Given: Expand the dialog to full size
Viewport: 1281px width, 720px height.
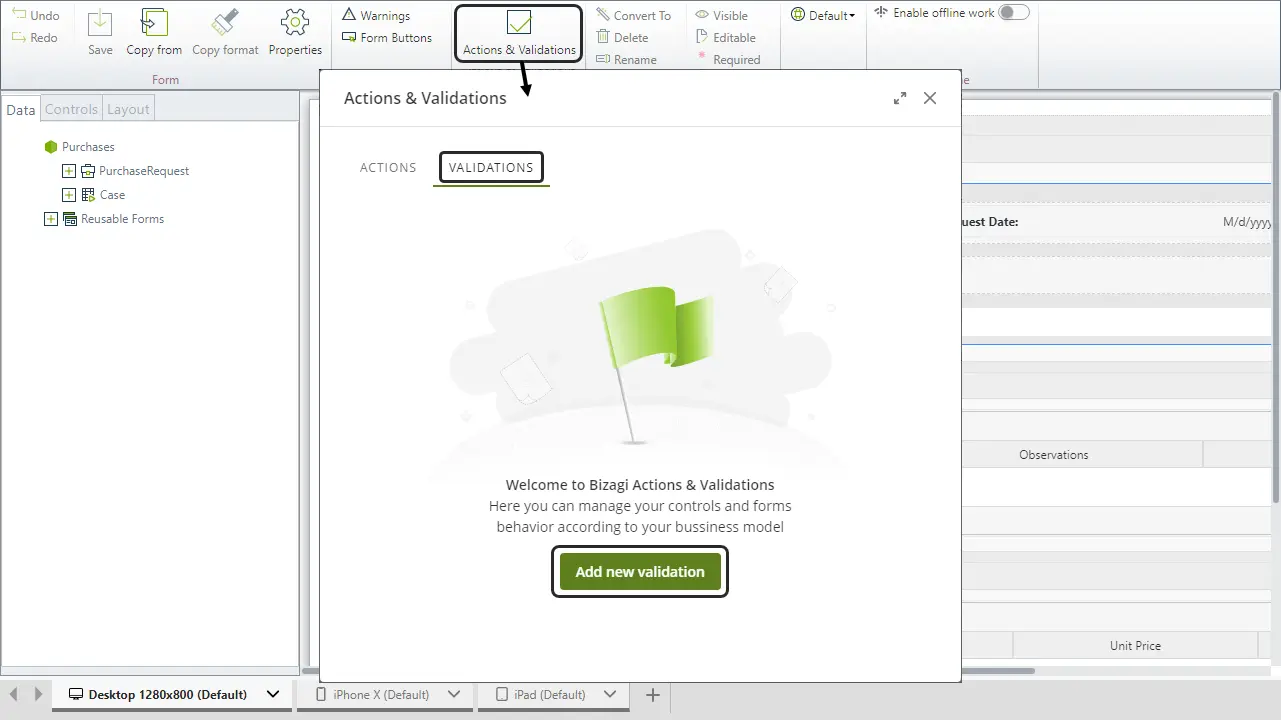Looking at the screenshot, I should tap(900, 98).
